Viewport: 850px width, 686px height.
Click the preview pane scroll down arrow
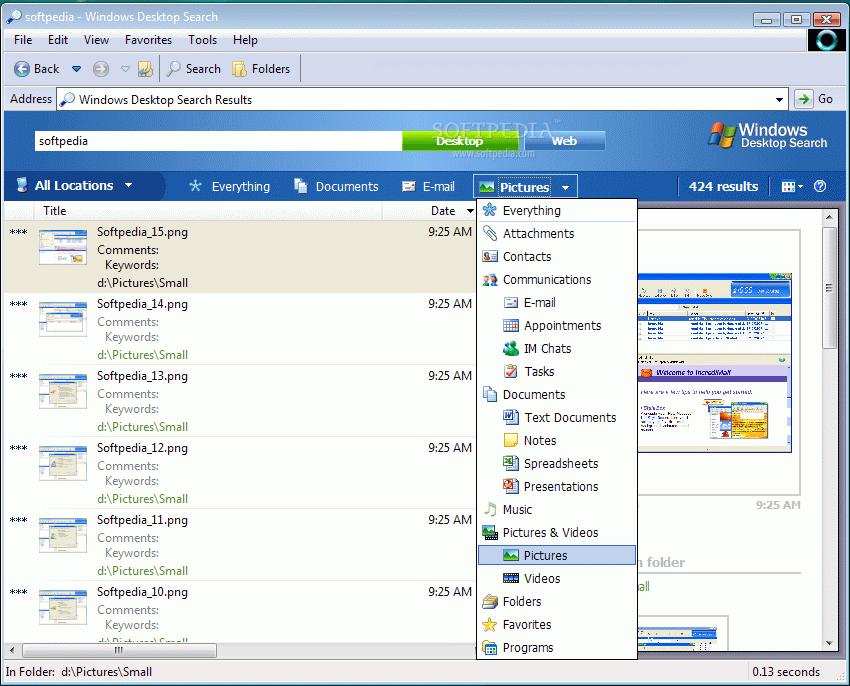829,644
